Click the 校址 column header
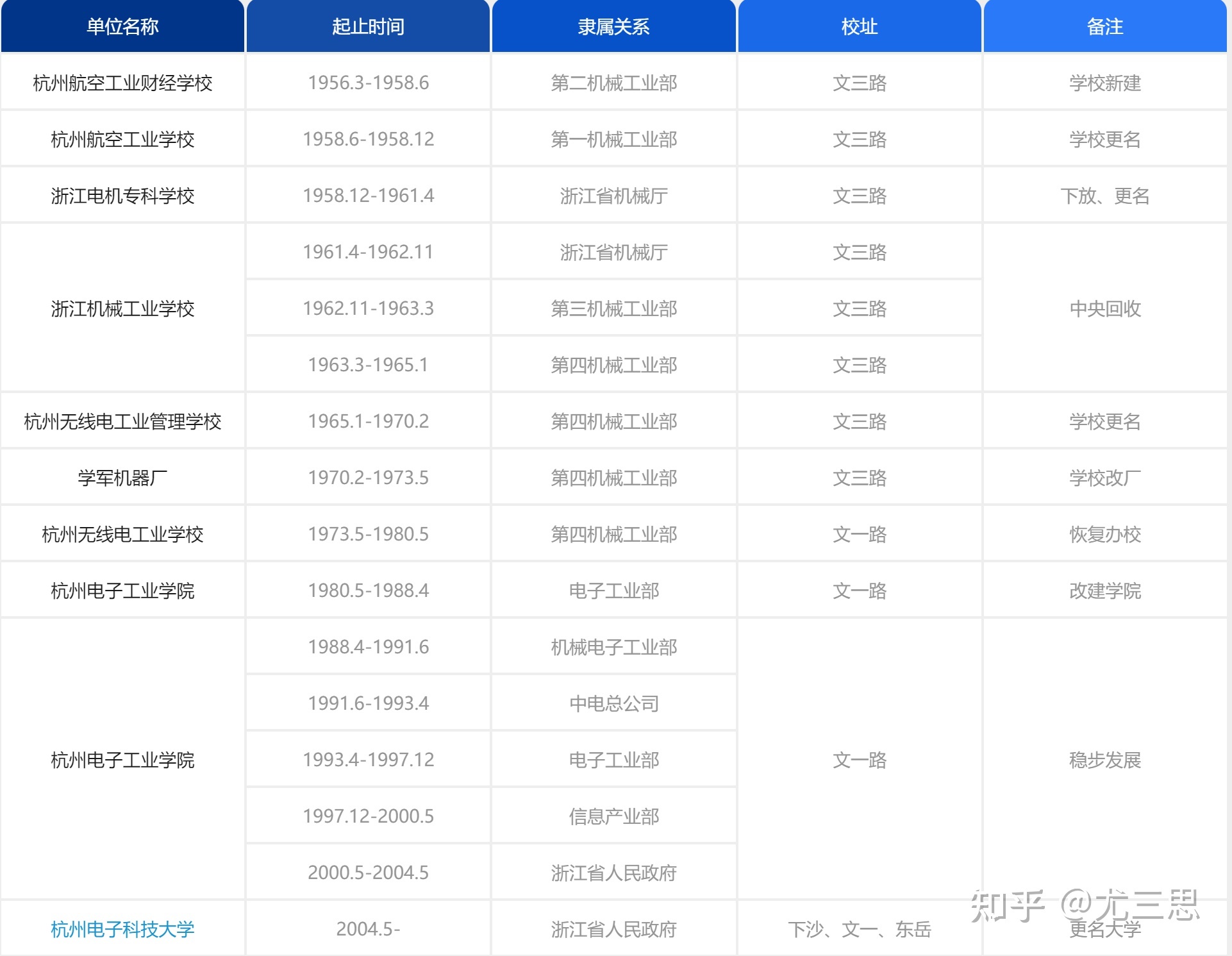Screen dimensions: 1232x956 pyautogui.click(x=860, y=26)
